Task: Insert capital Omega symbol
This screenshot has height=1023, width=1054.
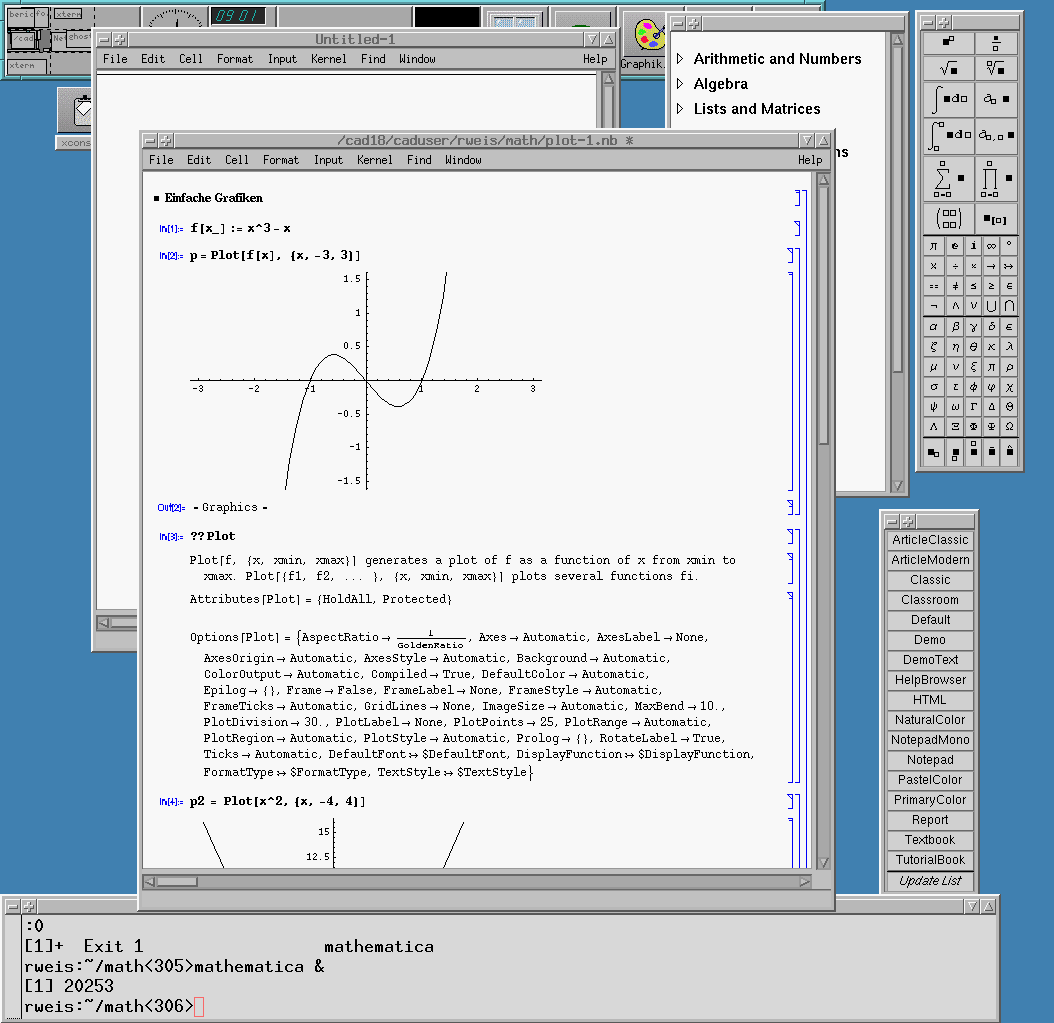Action: [1009, 427]
